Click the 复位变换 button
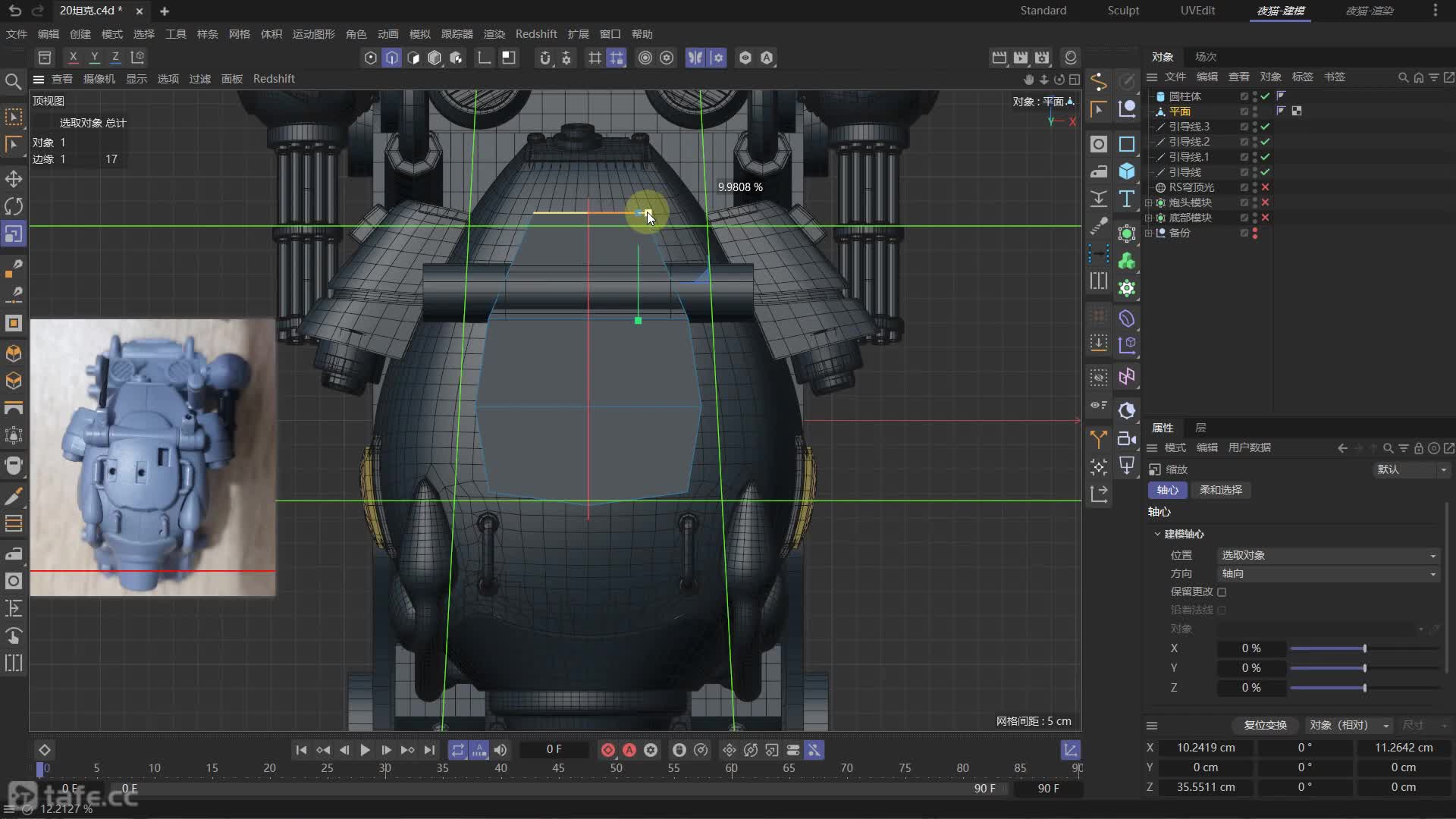The height and width of the screenshot is (819, 1456). coord(1265,725)
